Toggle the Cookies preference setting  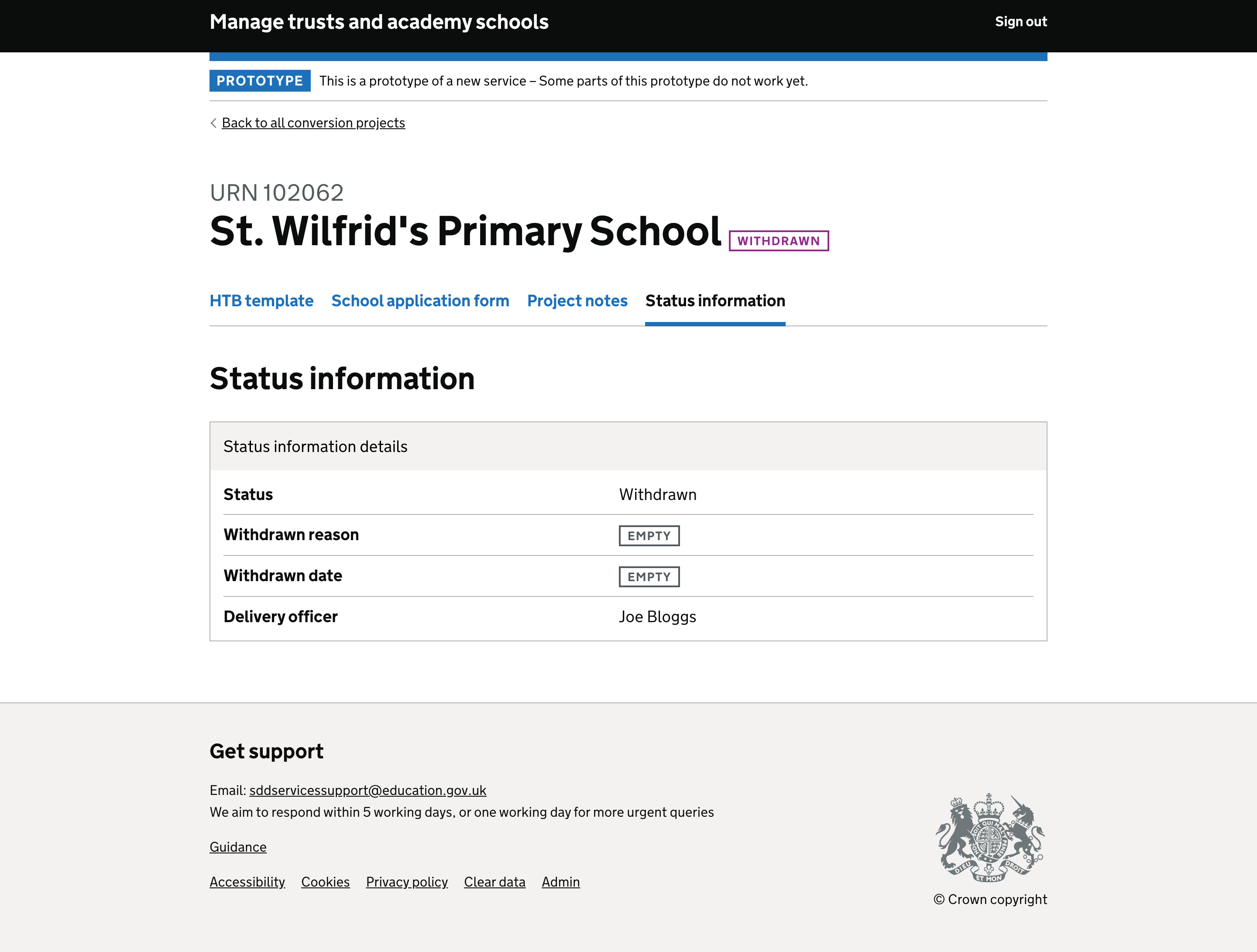[326, 881]
